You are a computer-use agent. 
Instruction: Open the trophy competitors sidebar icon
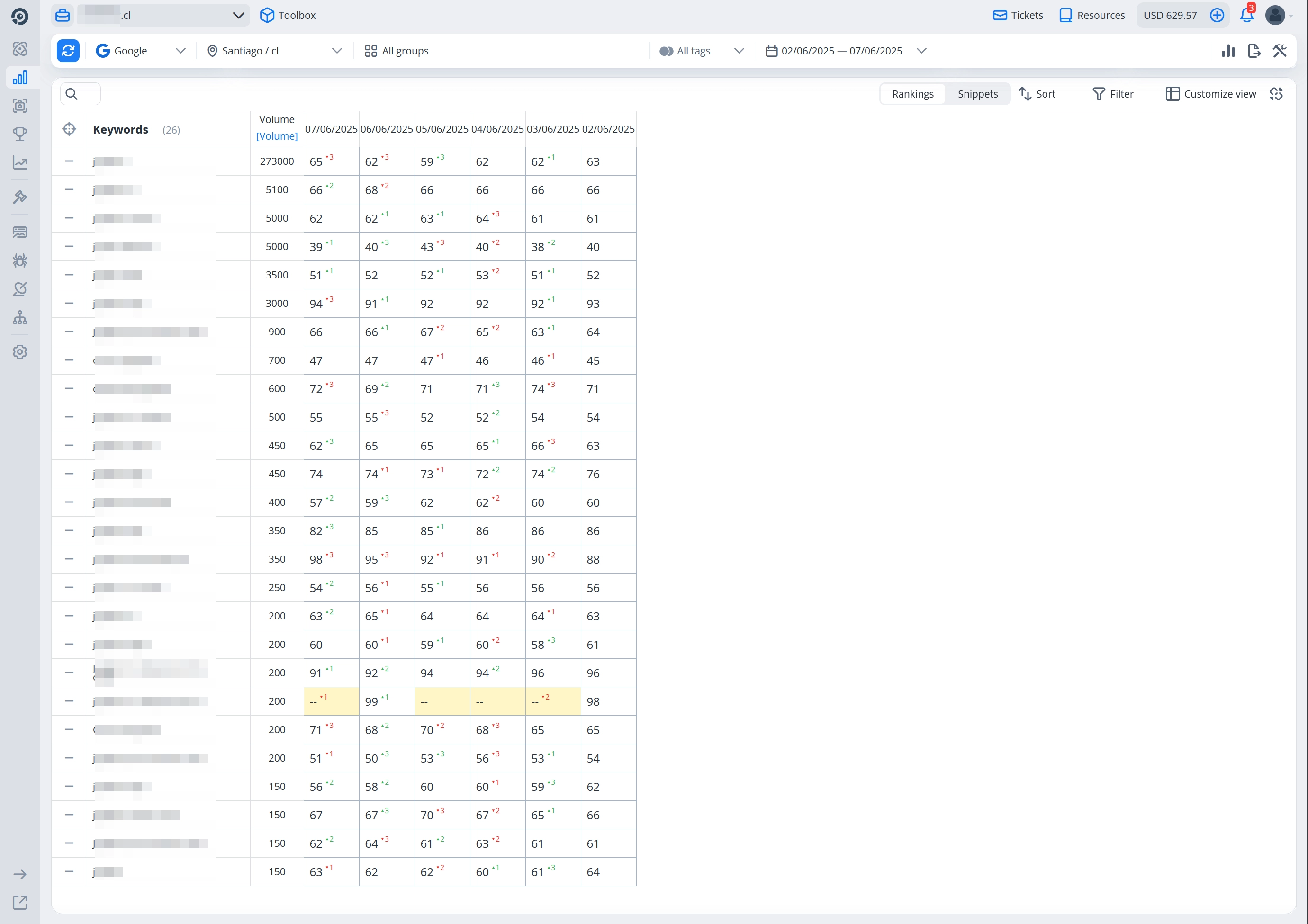coord(20,134)
